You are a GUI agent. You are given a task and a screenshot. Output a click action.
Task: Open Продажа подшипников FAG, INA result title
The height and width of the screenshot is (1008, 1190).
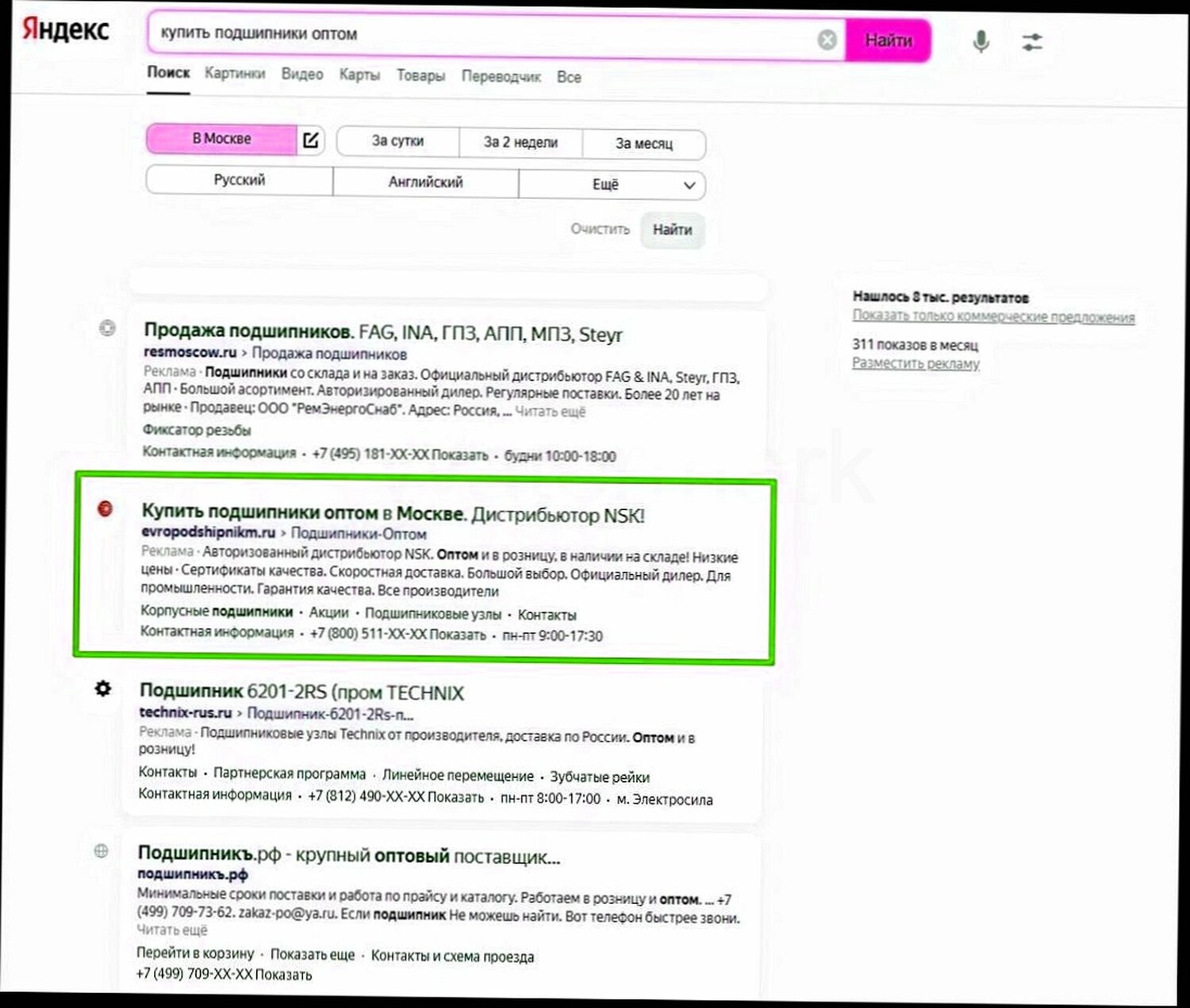(x=383, y=332)
